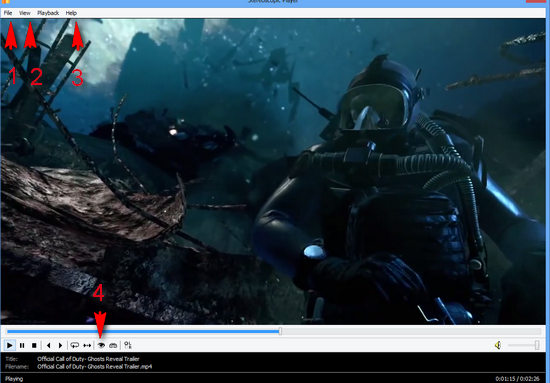Click the 'Official Call of Duty- Ghosts Reveal Trailer' title

pos(88,359)
